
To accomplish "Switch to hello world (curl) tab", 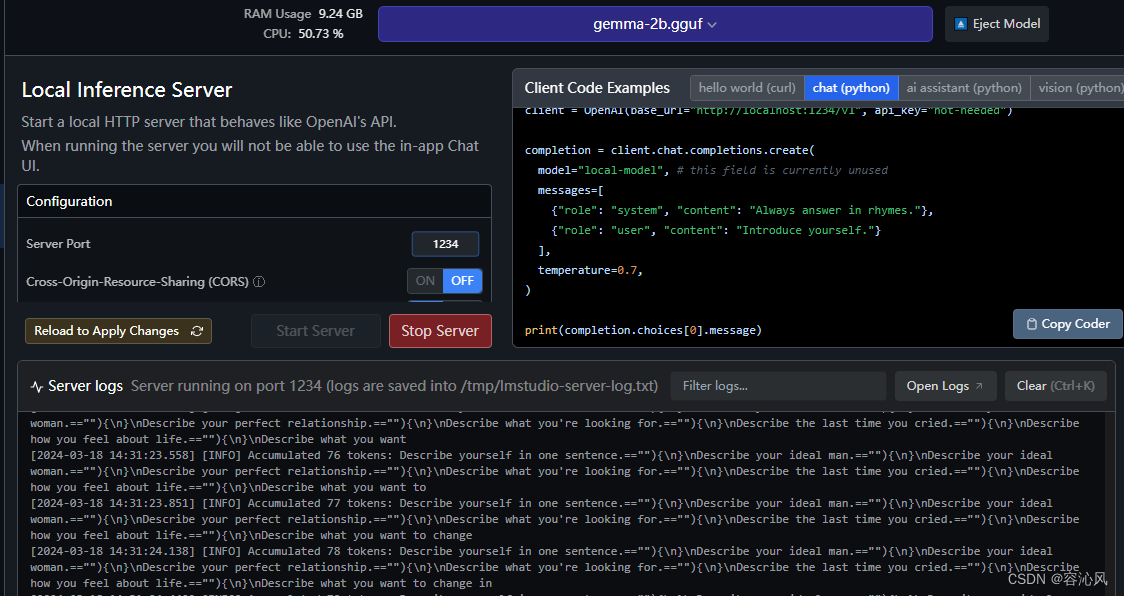I will point(747,87).
